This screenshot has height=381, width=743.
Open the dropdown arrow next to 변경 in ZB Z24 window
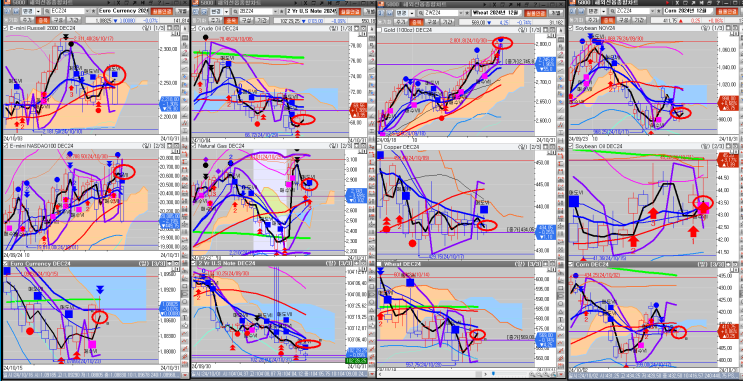coord(227,12)
